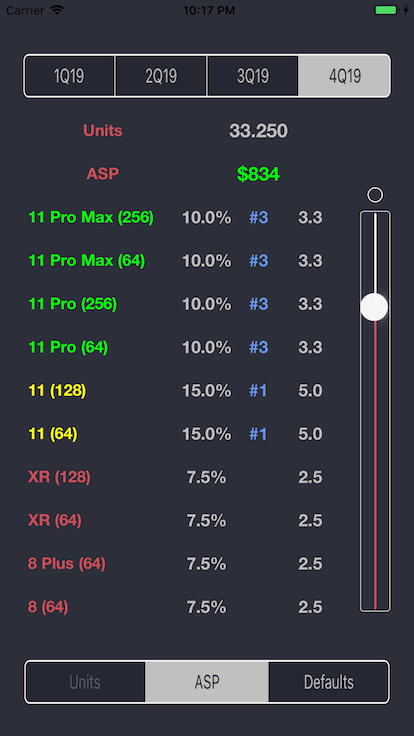Image resolution: width=414 pixels, height=736 pixels.
Task: Tap 3.3 units for 11 Pro (256)
Action: [x=310, y=304]
